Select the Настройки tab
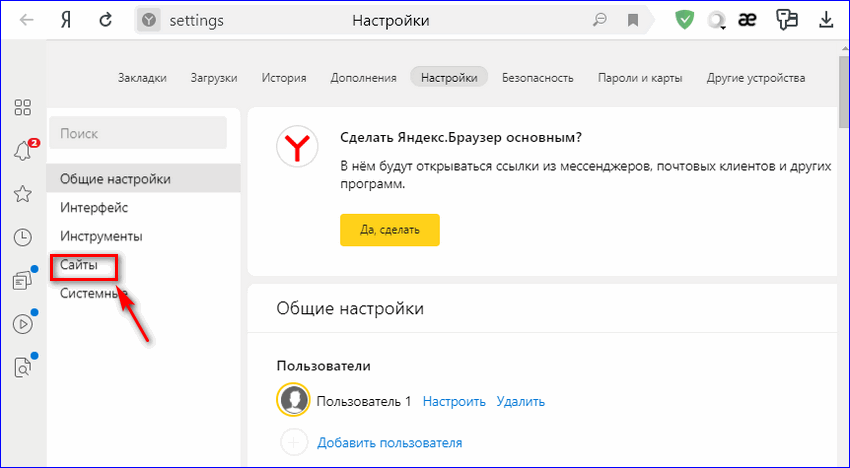The height and width of the screenshot is (468, 850). tap(449, 78)
